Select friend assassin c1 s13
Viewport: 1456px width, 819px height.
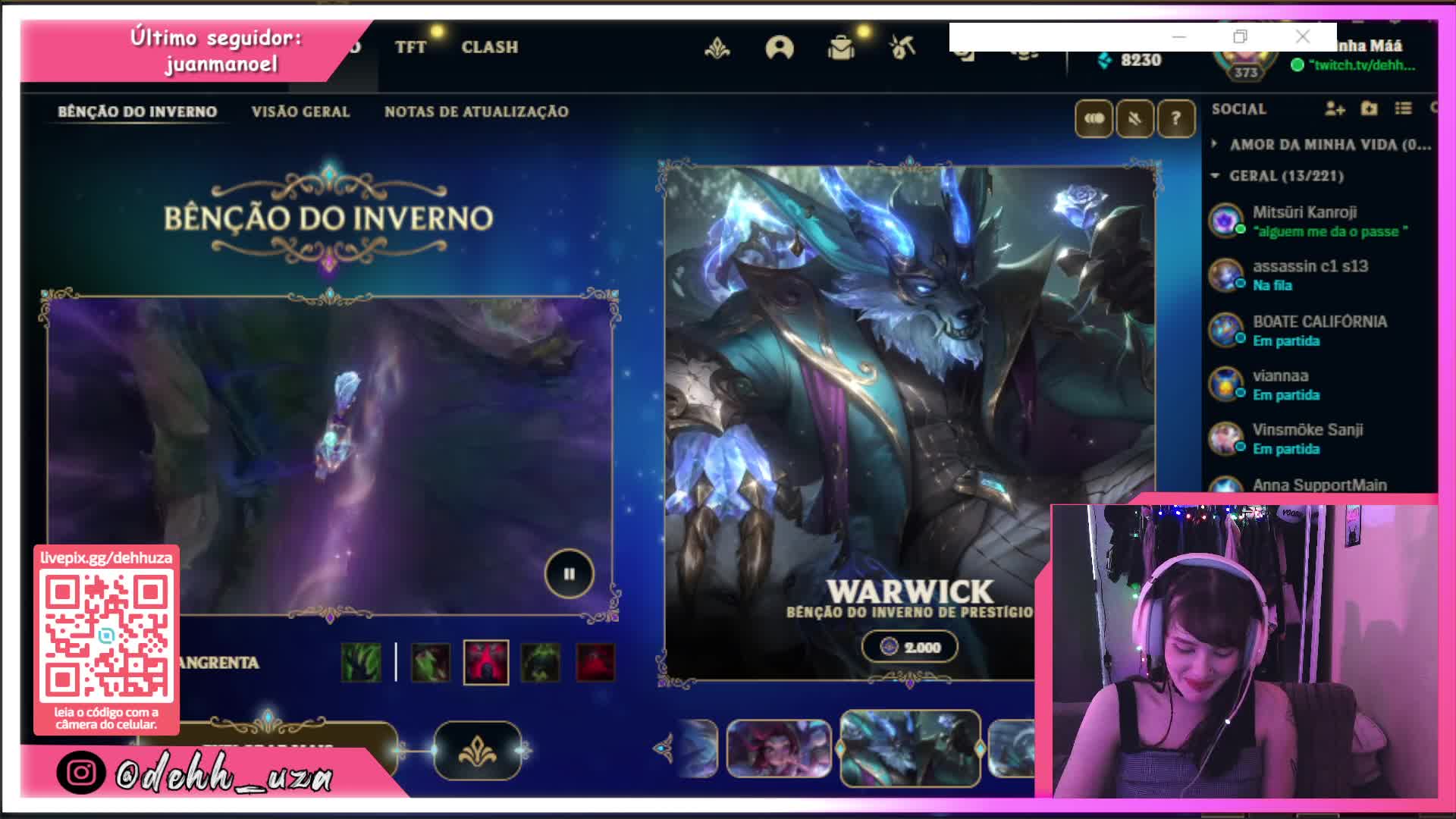(x=1319, y=275)
